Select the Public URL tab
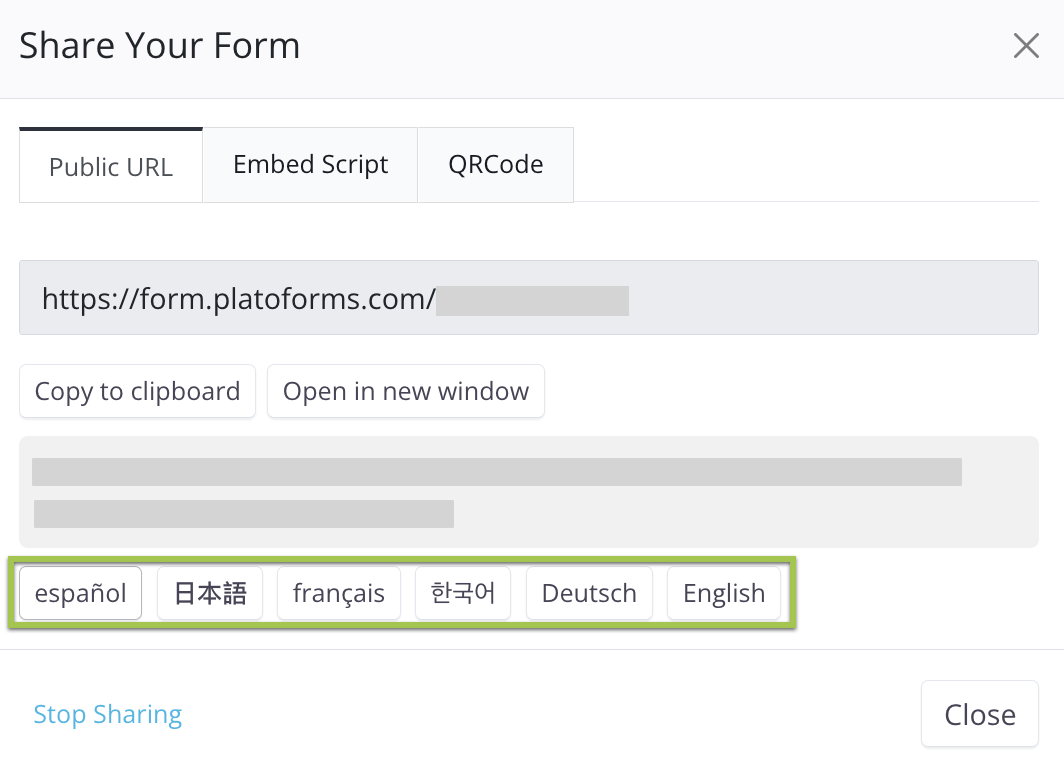Screen dimensions: 1064x766 click(110, 167)
